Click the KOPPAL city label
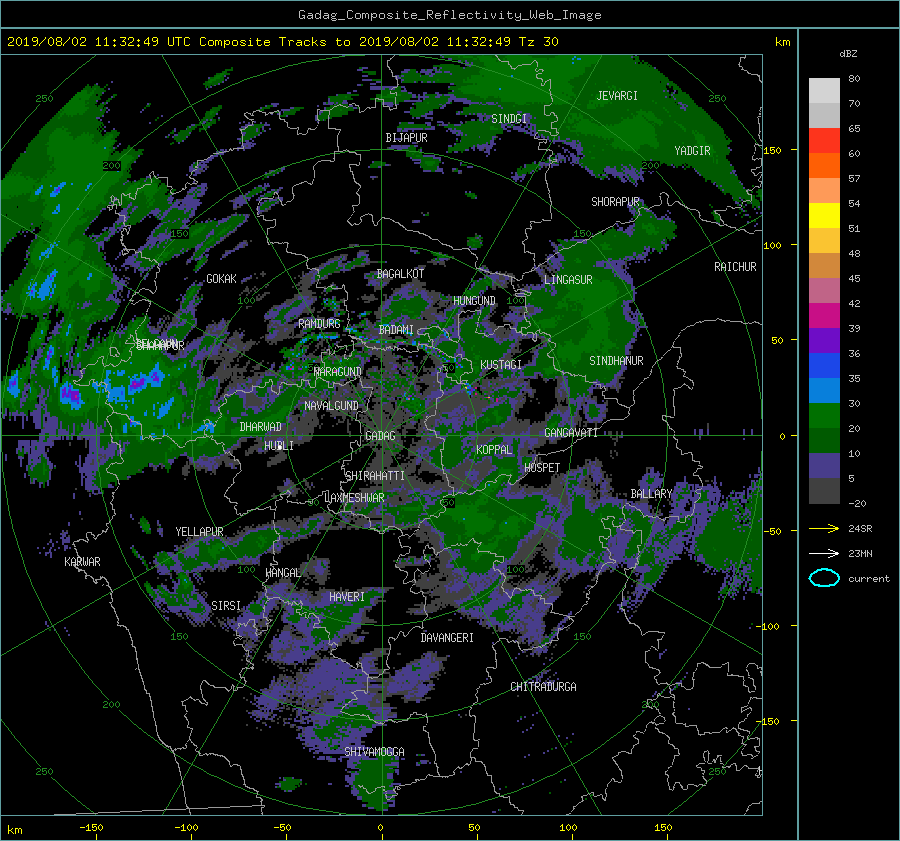The width and height of the screenshot is (900, 841). click(494, 450)
